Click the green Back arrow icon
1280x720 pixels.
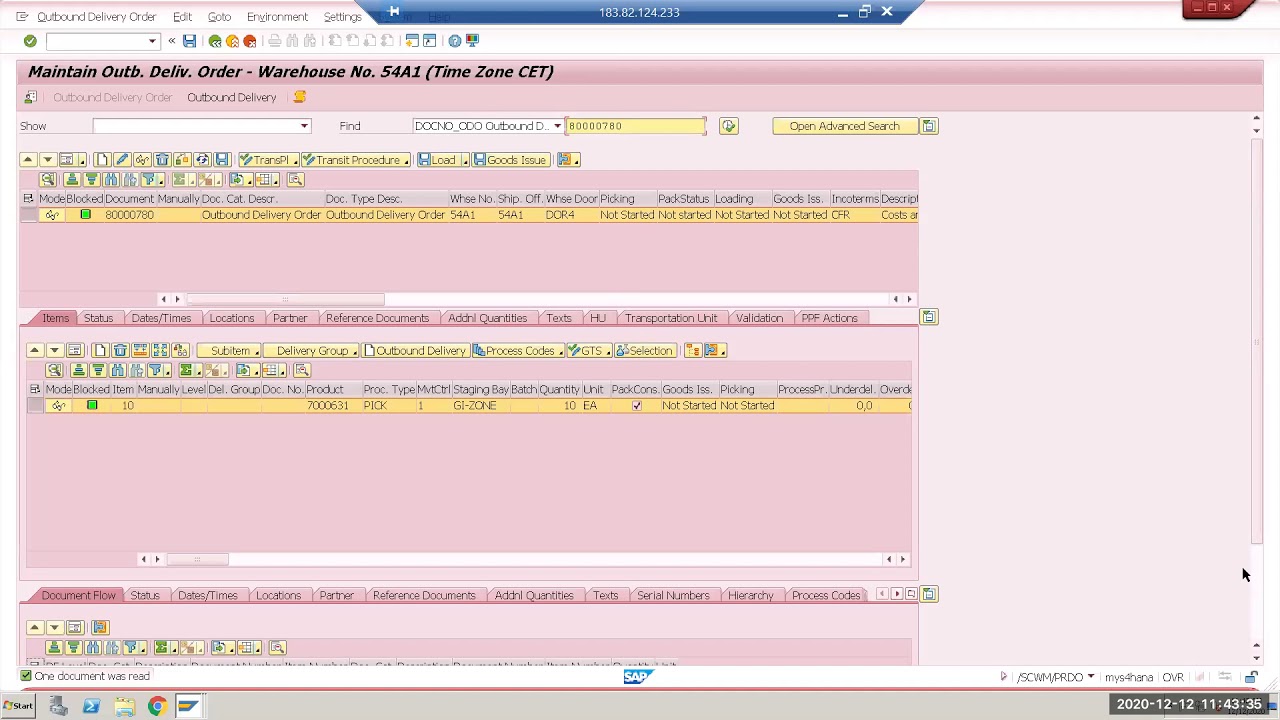(215, 41)
